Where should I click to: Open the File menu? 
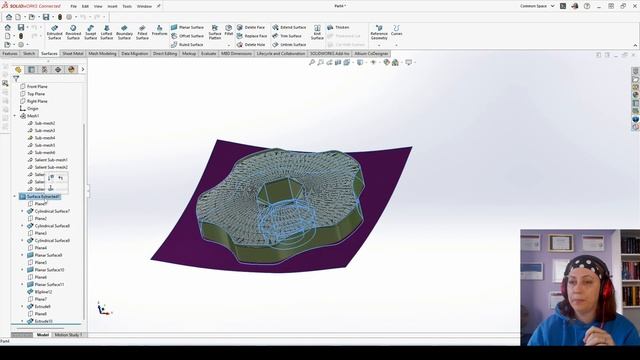[73, 6]
